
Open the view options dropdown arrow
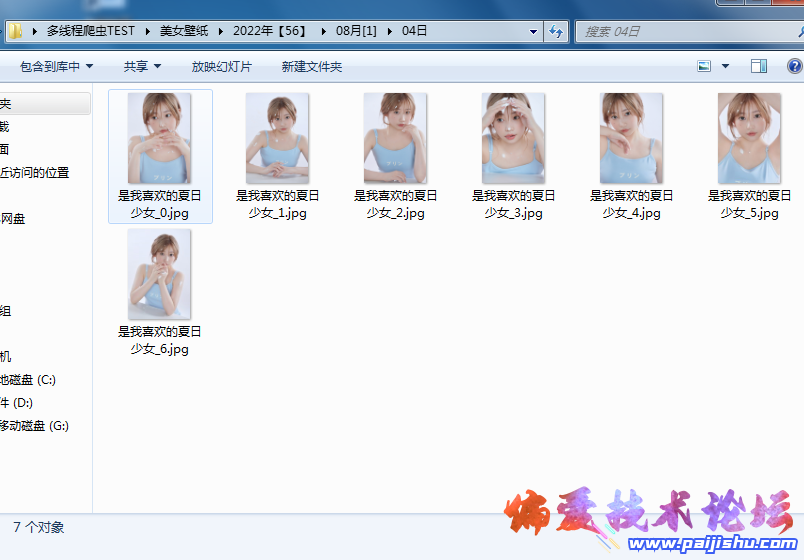point(725,67)
